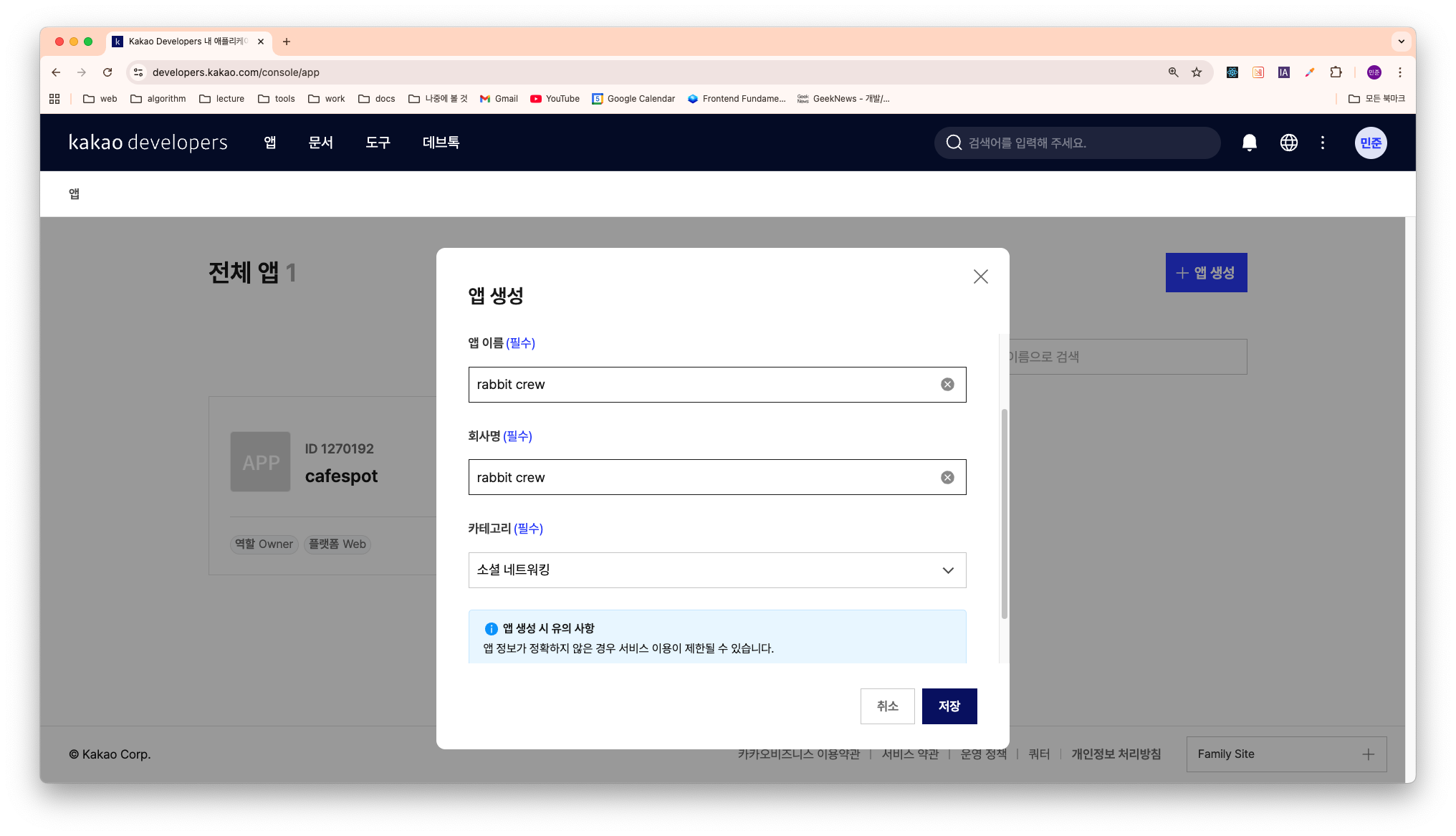This screenshot has height=836, width=1456.
Task: Open the tools bookmark folder
Action: coord(277,99)
